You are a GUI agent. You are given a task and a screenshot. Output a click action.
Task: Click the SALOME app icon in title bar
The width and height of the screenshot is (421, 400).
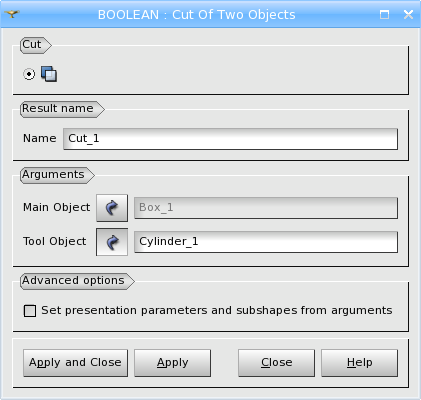point(12,14)
